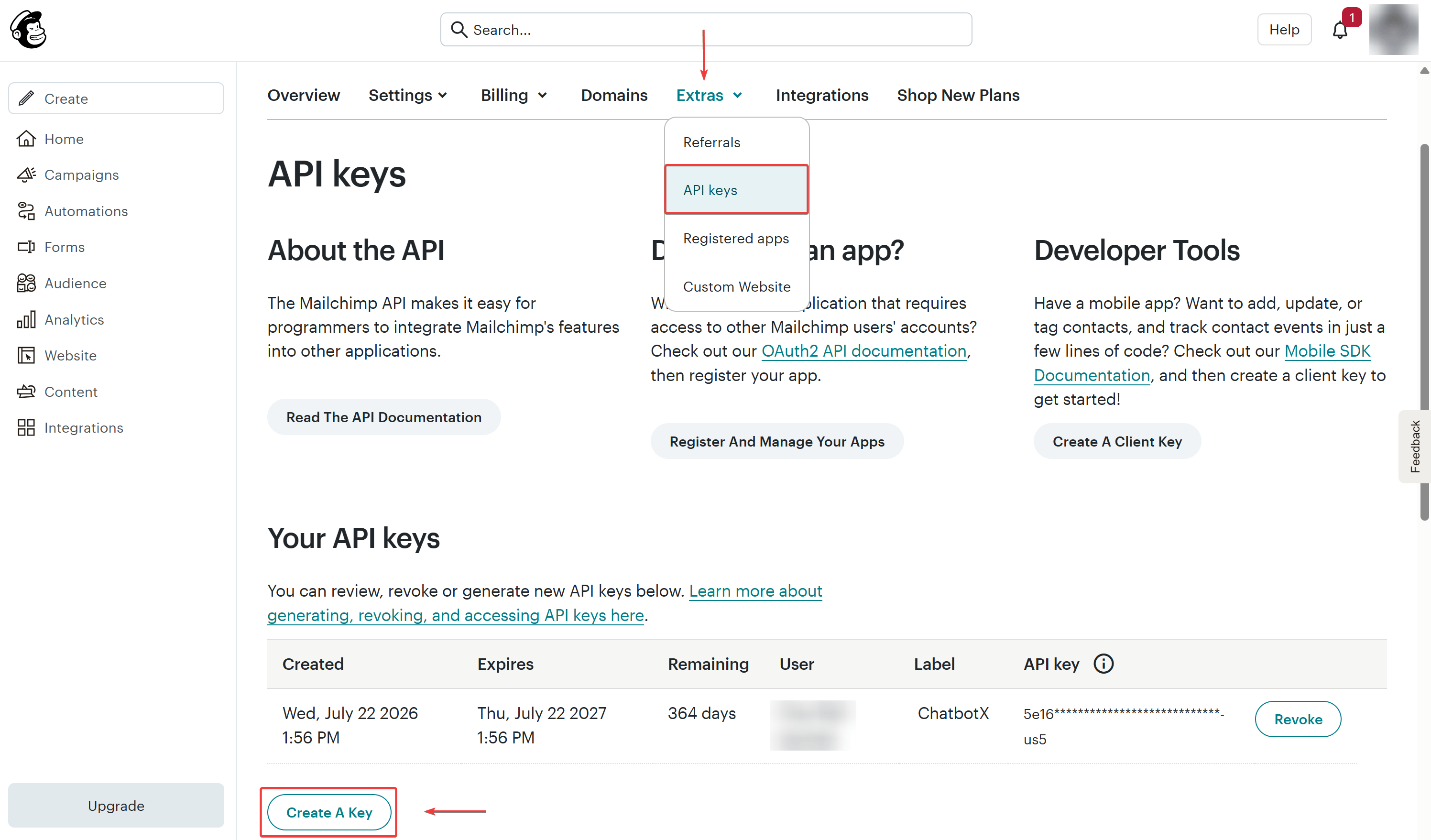Click the Expires column header
Screen dimensions: 1431x840
pos(505,664)
